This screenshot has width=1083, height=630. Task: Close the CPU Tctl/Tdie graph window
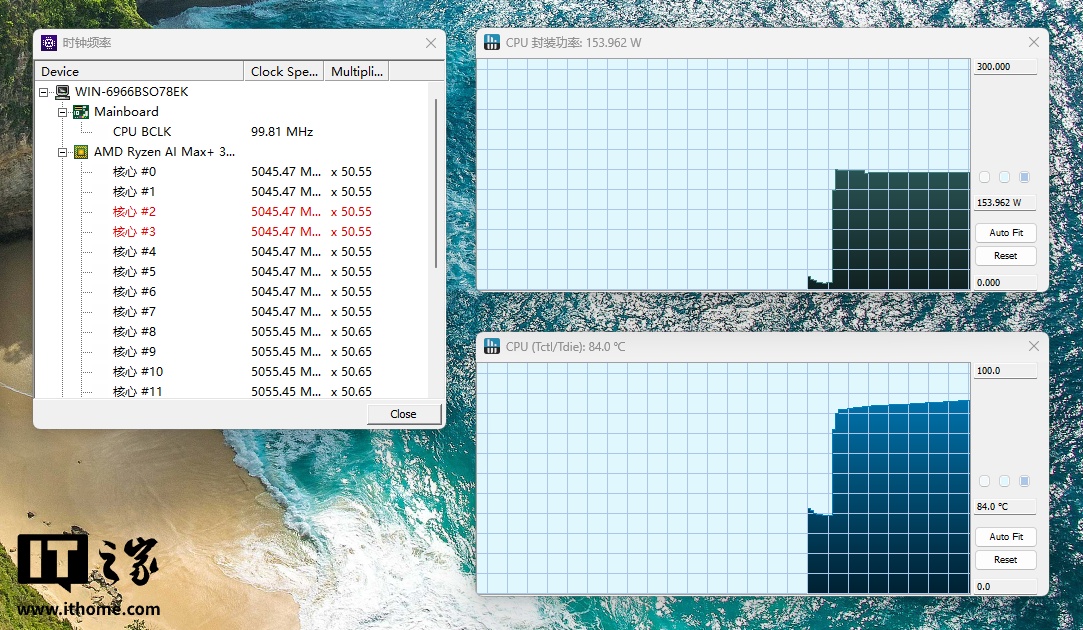pyautogui.click(x=1034, y=346)
